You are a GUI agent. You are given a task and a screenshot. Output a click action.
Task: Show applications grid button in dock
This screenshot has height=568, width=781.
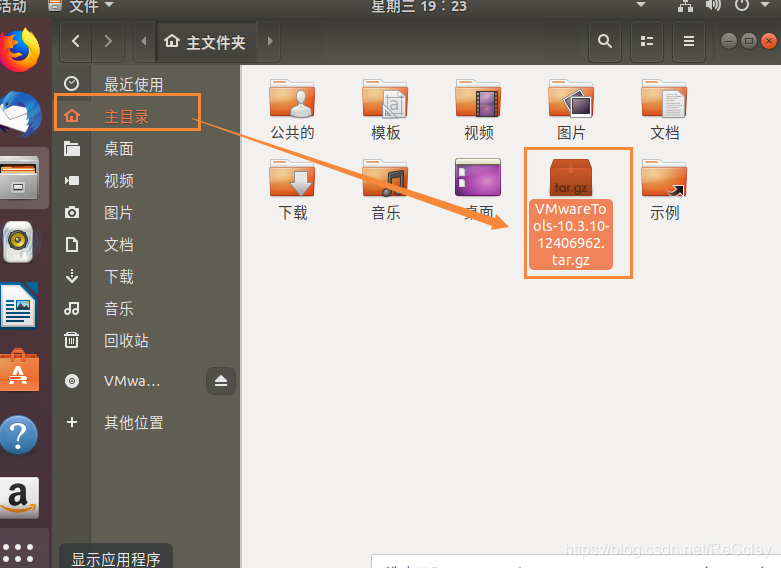[x=18, y=553]
